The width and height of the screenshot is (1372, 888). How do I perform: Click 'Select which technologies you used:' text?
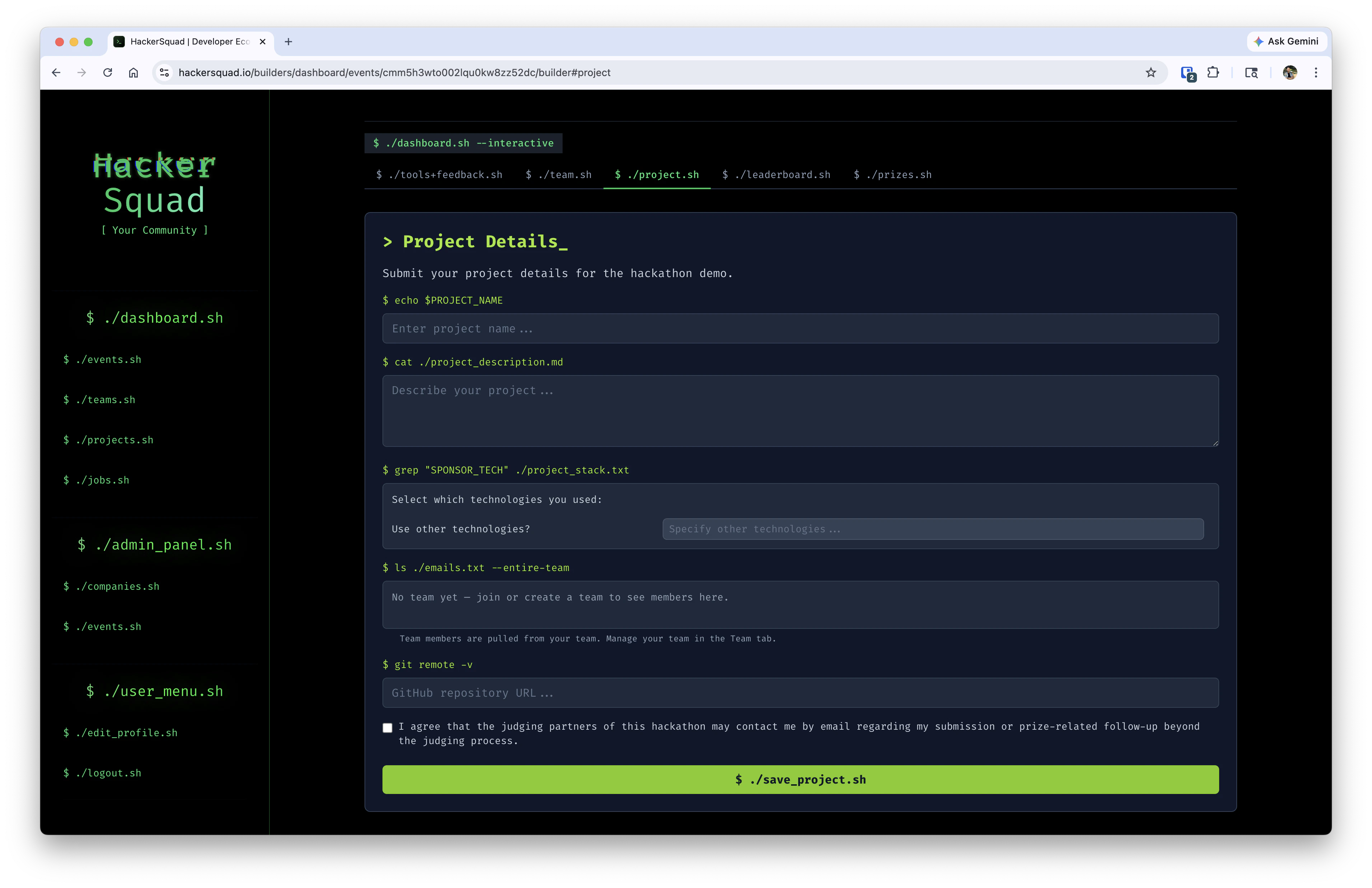497,500
